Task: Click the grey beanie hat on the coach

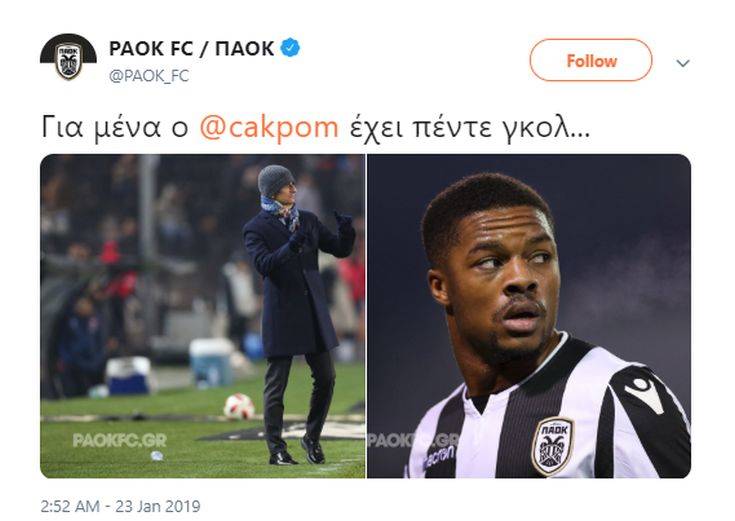Action: pyautogui.click(x=275, y=180)
